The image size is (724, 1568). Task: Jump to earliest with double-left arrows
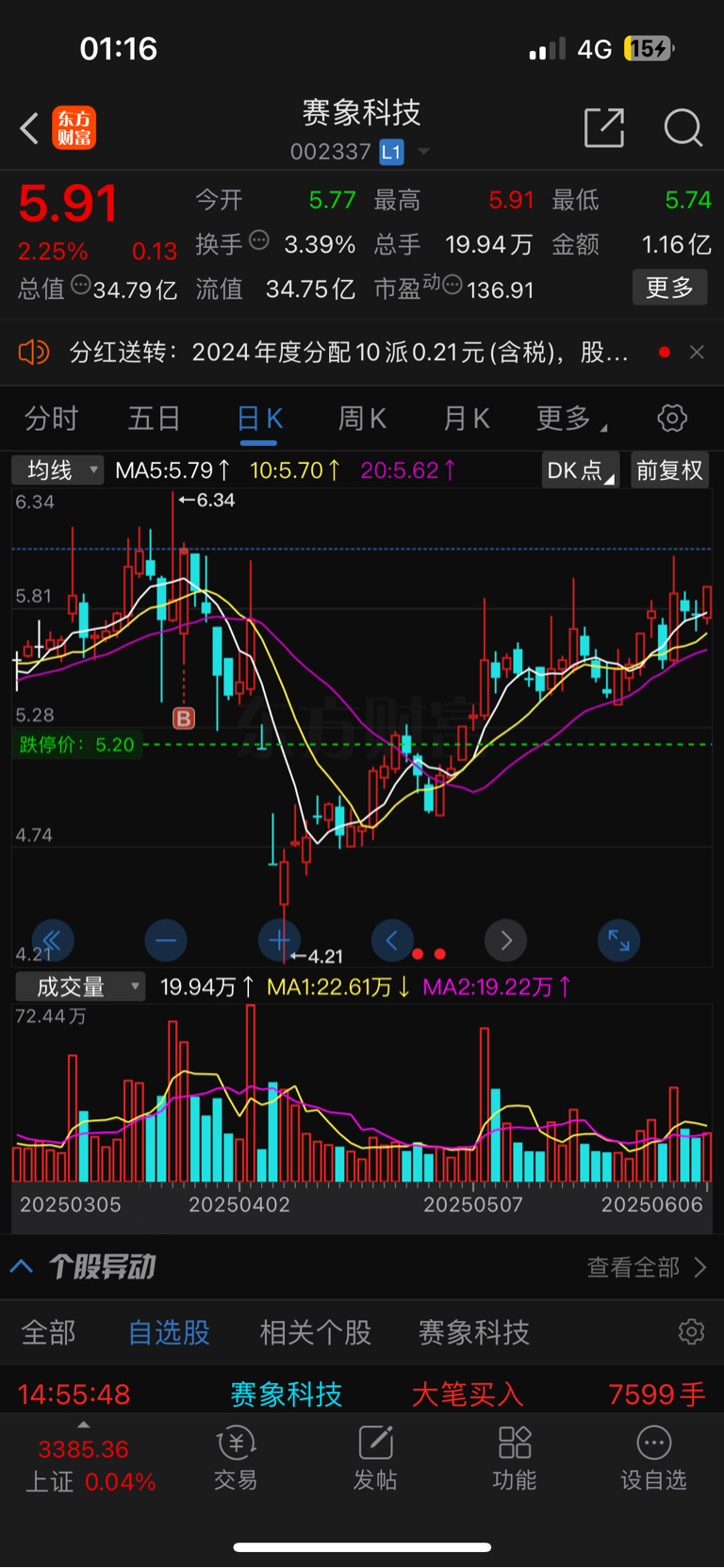point(53,940)
